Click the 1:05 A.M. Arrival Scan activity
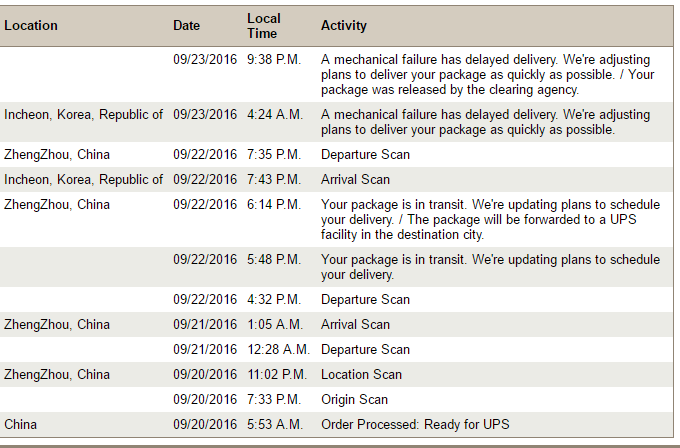The image size is (680, 448). [355, 325]
